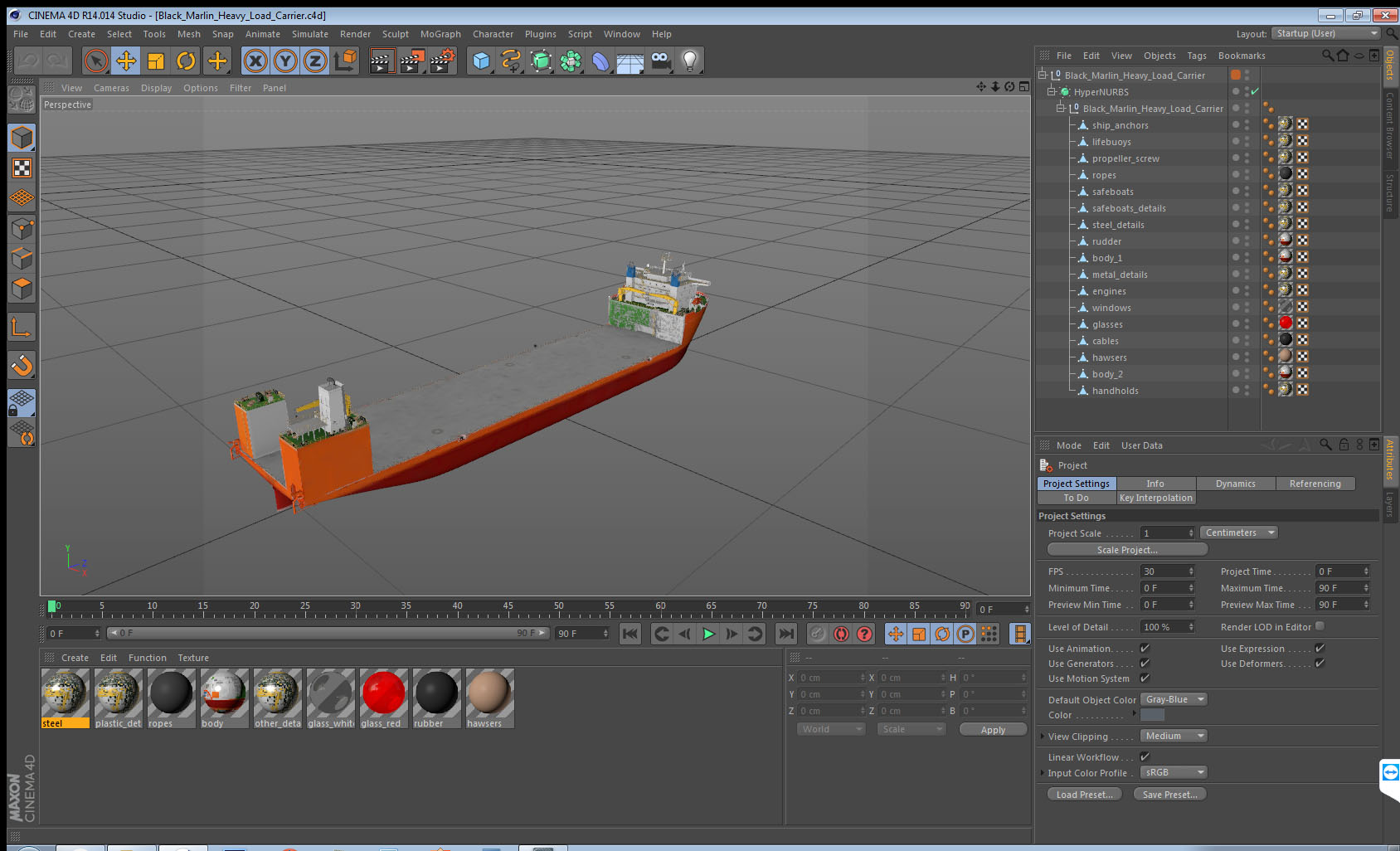Expand the View Clipping disclosure triangle

point(1043,736)
